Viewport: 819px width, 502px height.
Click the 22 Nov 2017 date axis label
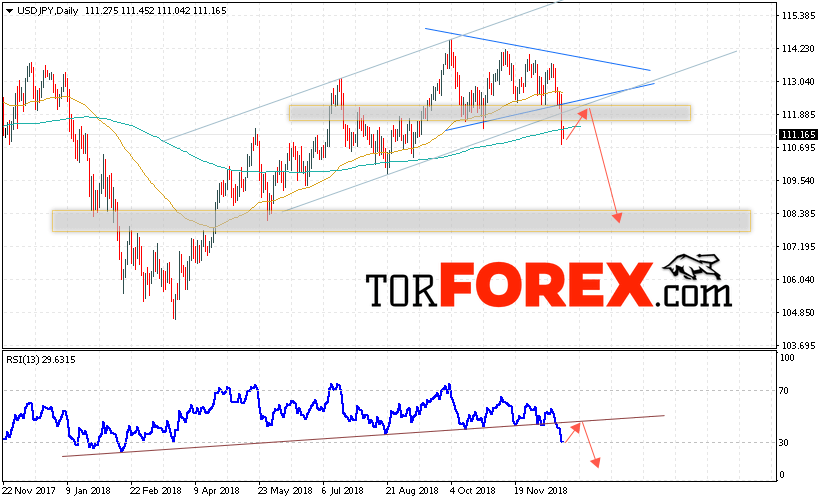29,491
